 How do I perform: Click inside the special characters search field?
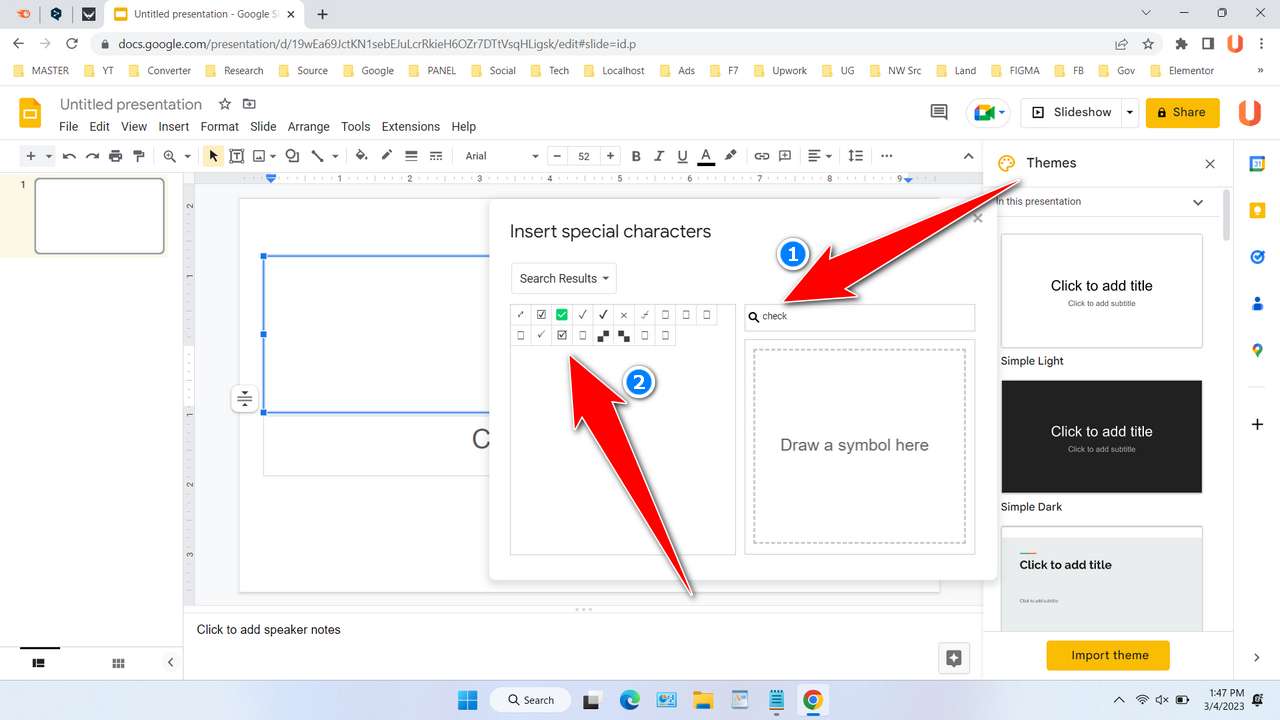[860, 316]
